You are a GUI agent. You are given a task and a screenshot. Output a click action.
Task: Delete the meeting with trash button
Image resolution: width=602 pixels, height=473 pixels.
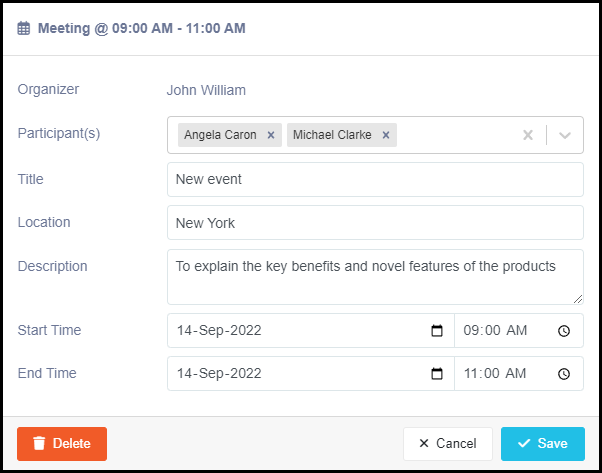point(62,444)
